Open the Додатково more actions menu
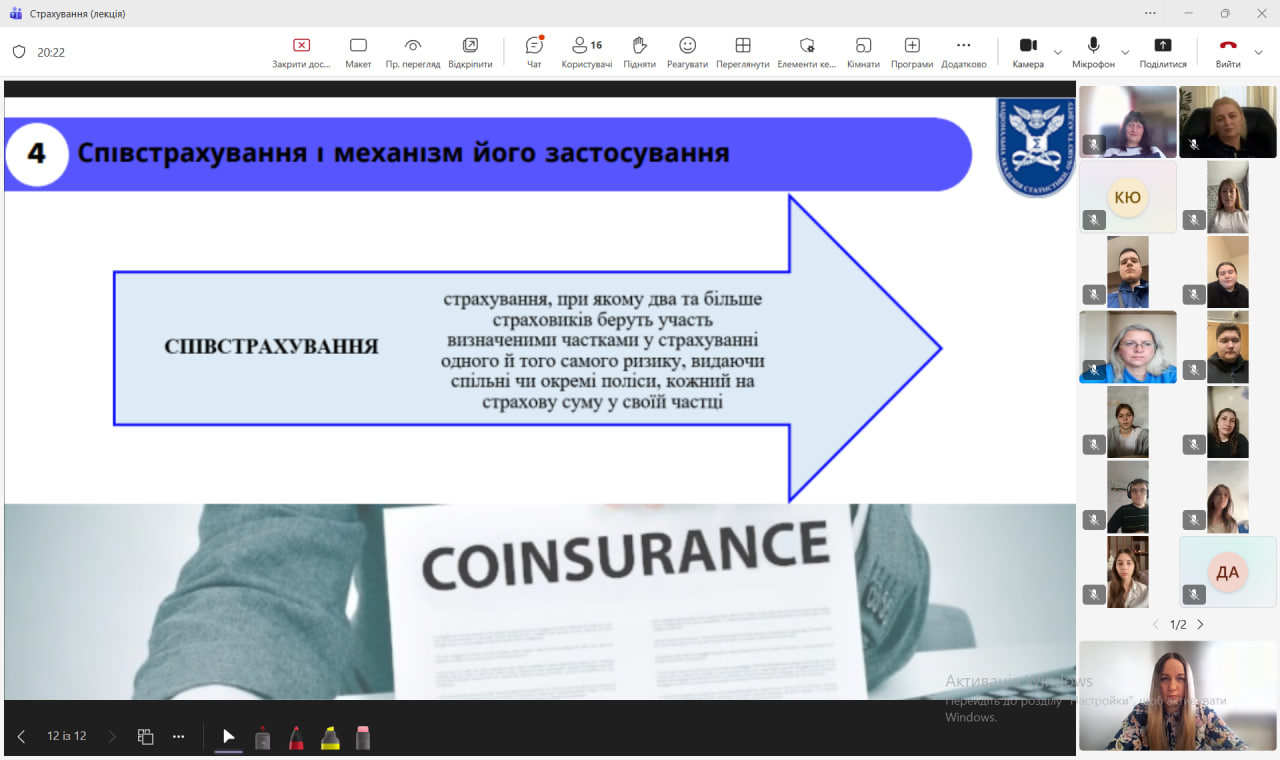1280x760 pixels. [x=963, y=52]
